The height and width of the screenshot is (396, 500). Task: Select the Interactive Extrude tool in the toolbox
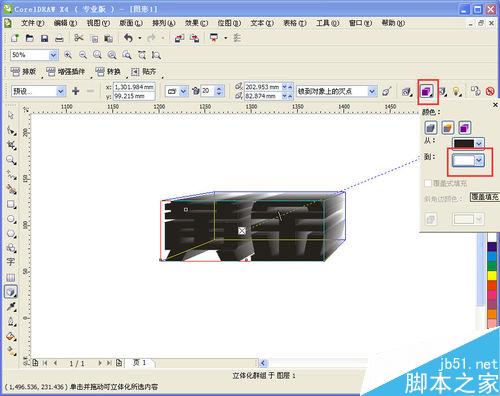(11, 292)
